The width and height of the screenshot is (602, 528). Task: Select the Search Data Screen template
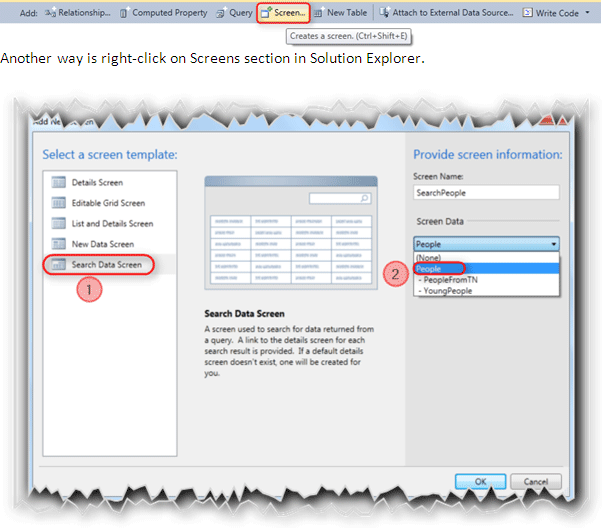(x=109, y=265)
